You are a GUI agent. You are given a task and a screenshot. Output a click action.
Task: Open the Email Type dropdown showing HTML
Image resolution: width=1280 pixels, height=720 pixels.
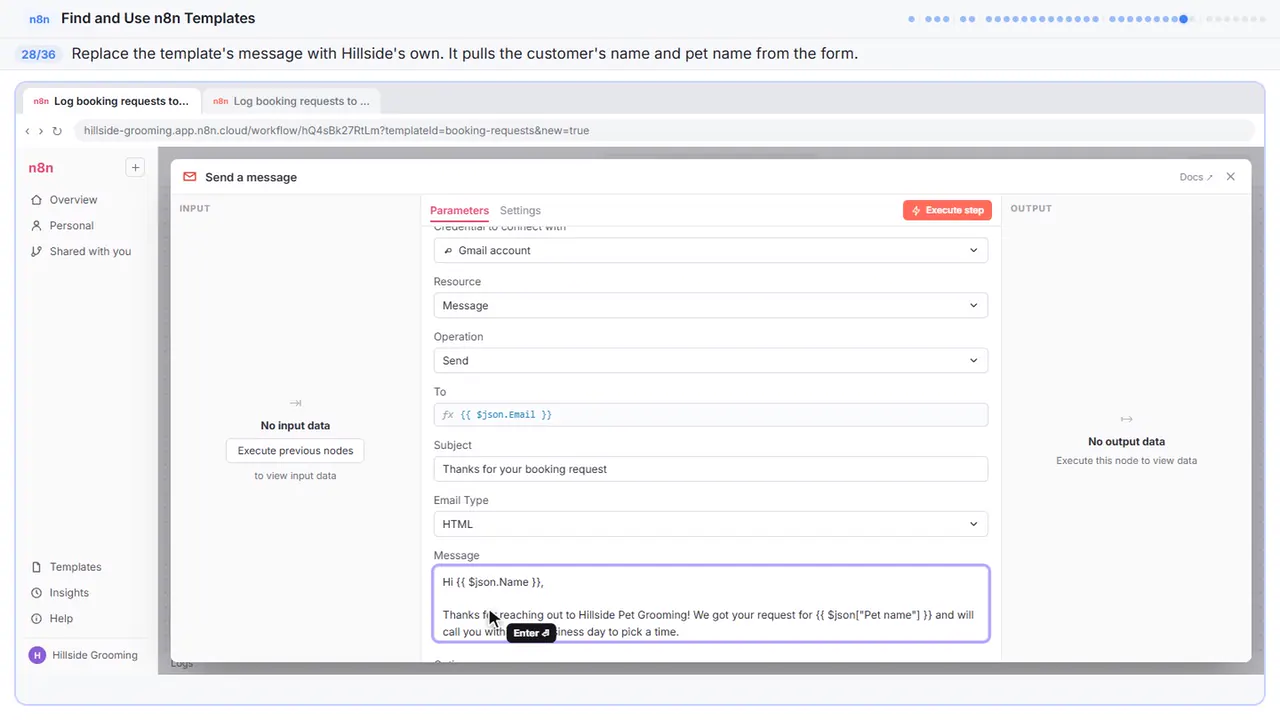711,524
